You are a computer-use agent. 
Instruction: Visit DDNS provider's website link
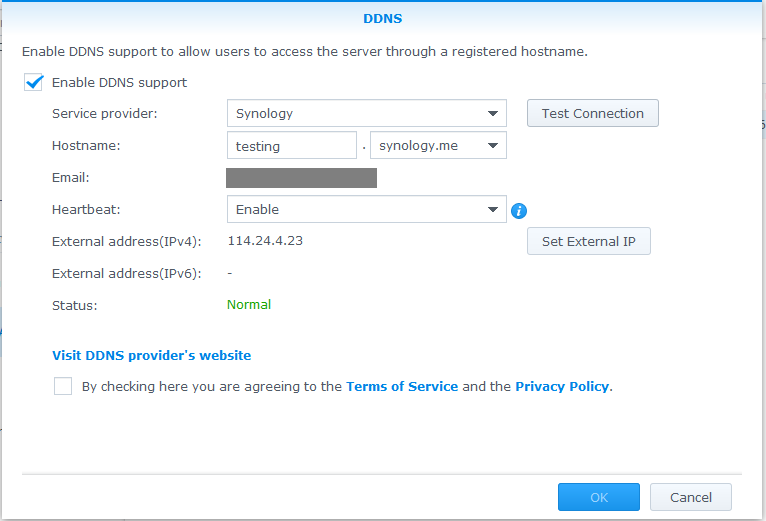(x=151, y=355)
